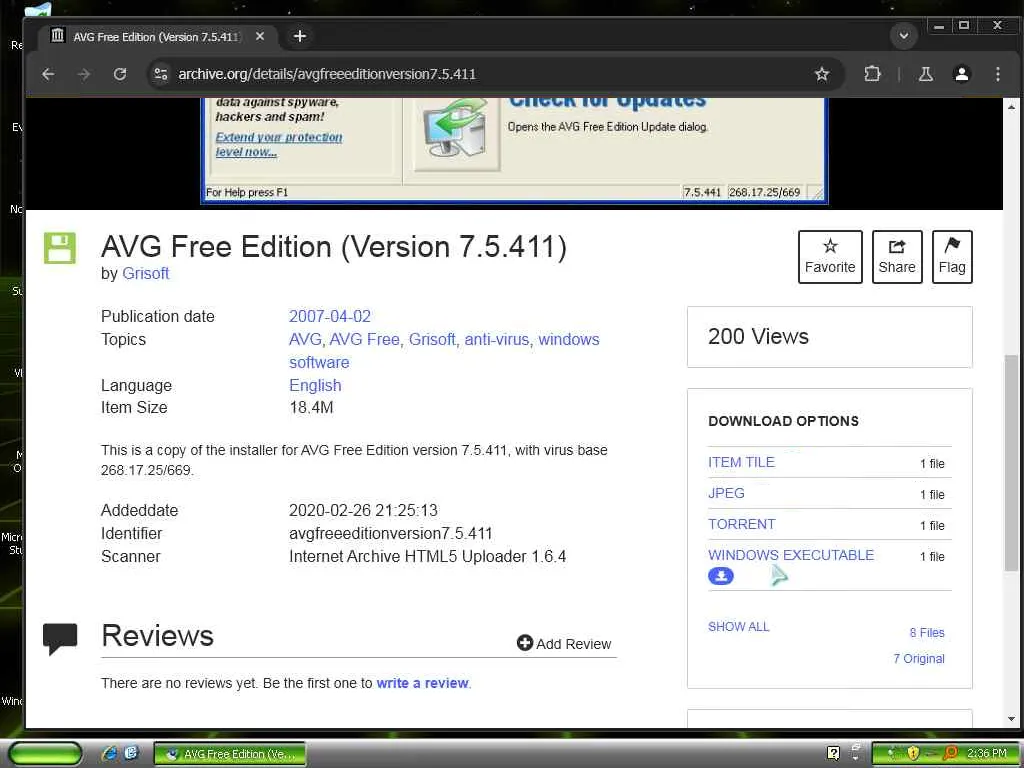This screenshot has width=1024, height=768.
Task: Open the 8 Files link
Action: [x=927, y=632]
